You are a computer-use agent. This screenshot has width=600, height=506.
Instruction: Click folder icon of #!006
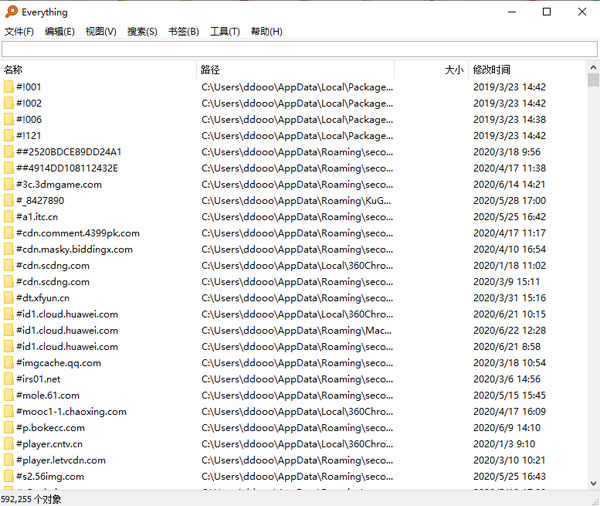pos(8,119)
